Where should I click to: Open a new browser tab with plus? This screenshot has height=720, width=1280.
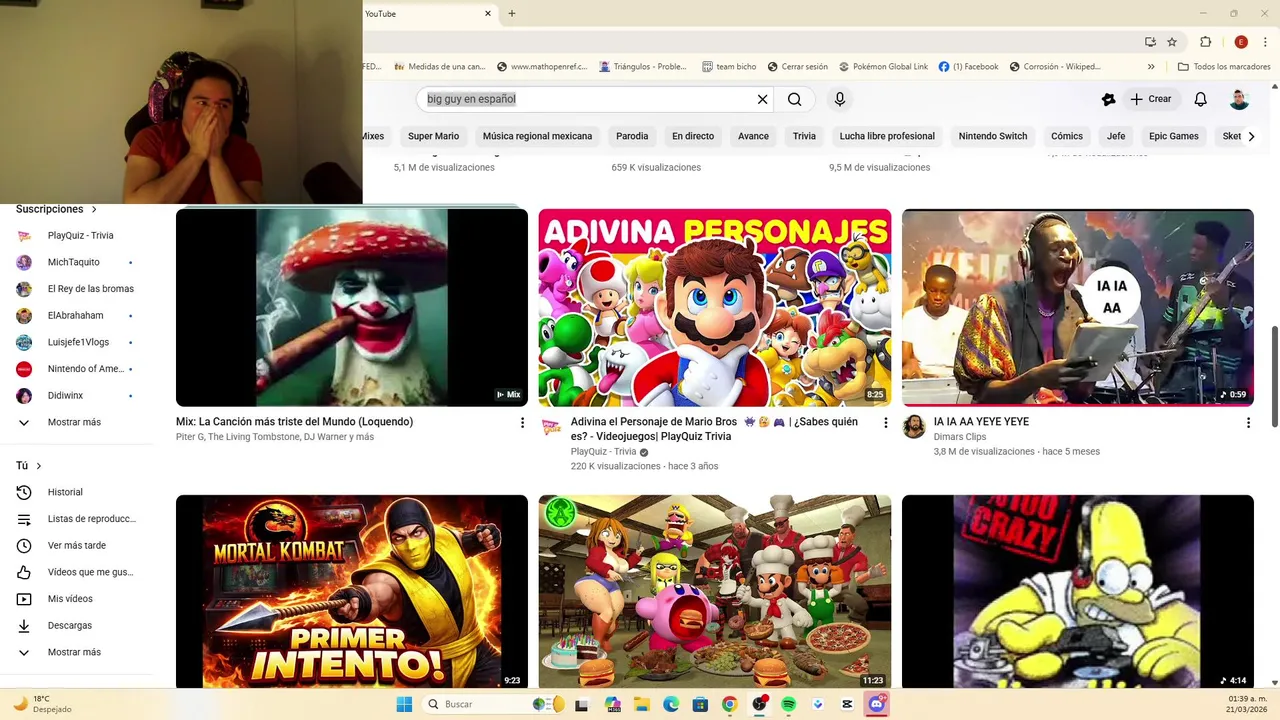[x=512, y=14]
